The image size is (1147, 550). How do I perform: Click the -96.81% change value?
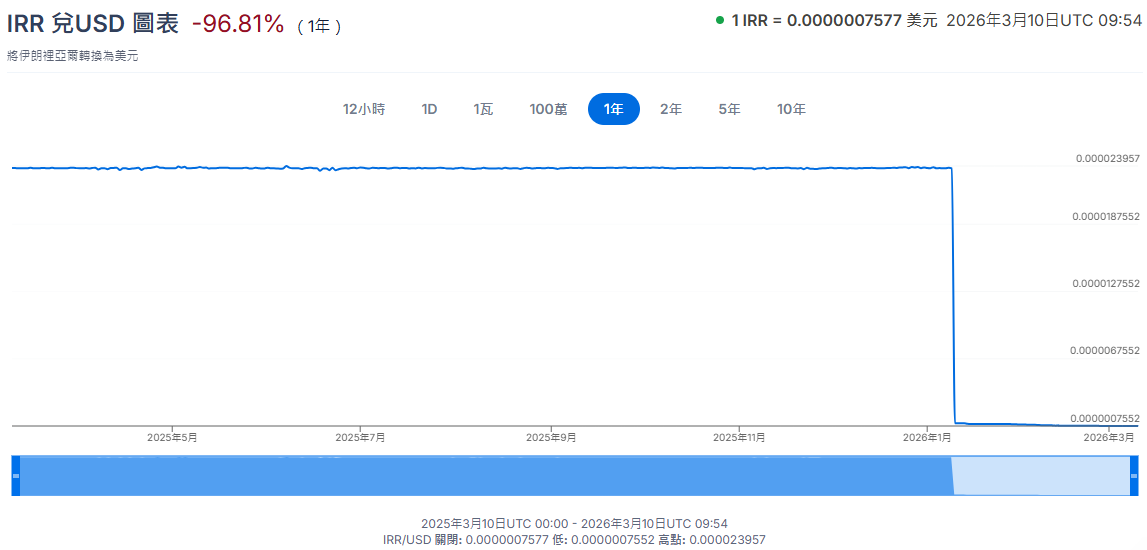[238, 24]
